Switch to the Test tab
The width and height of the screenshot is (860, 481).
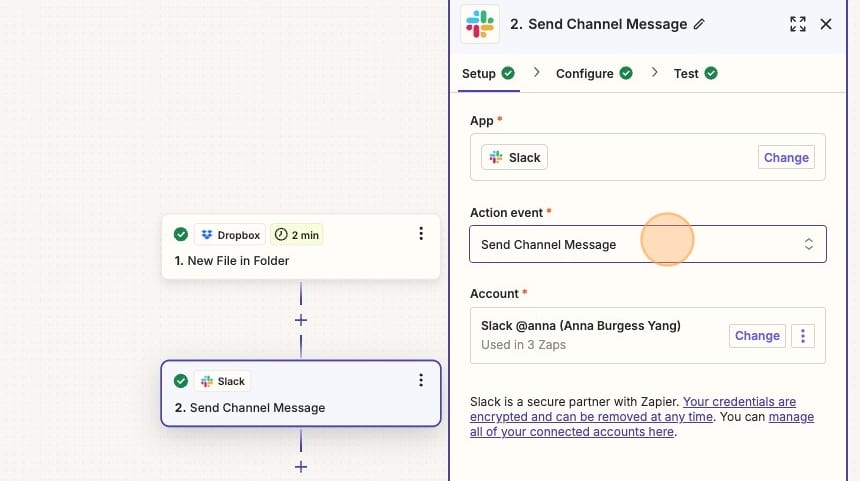pos(686,73)
